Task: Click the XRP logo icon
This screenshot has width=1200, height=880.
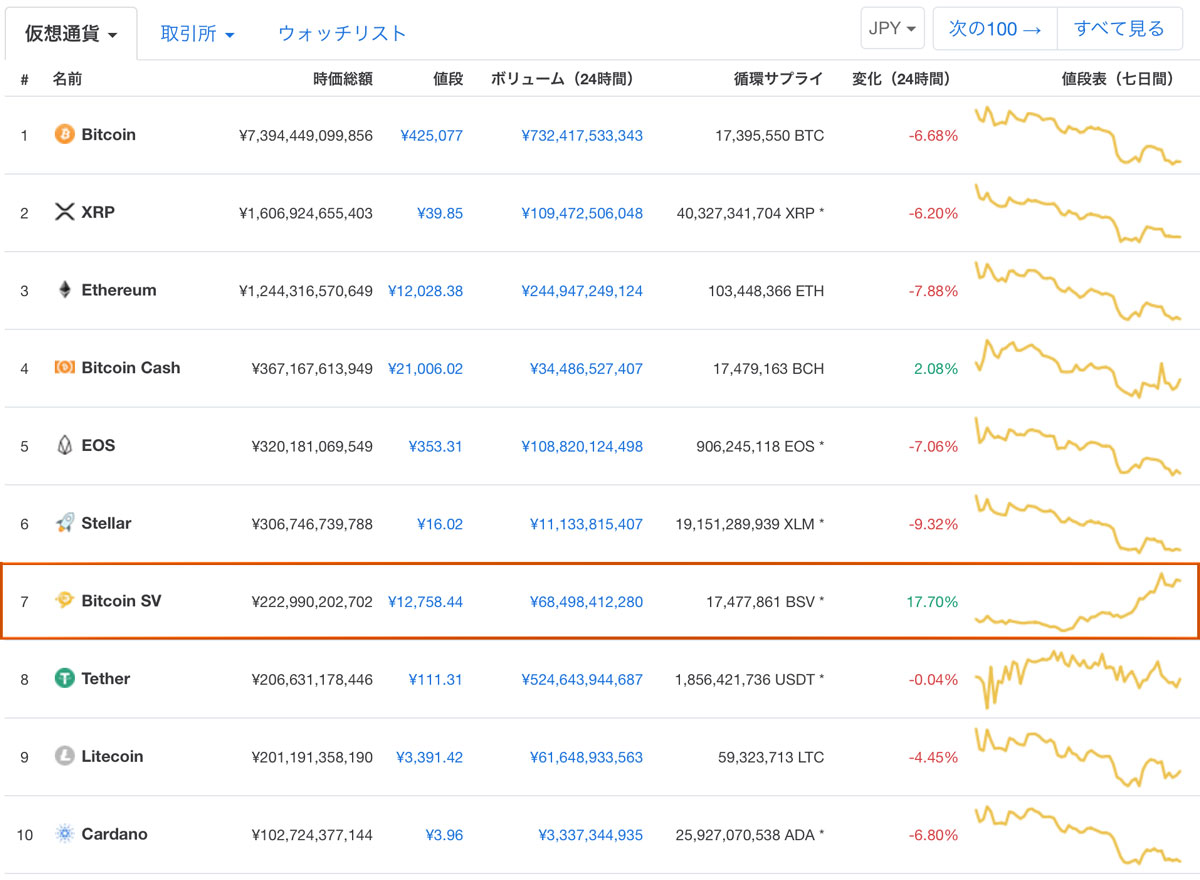Action: click(65, 212)
